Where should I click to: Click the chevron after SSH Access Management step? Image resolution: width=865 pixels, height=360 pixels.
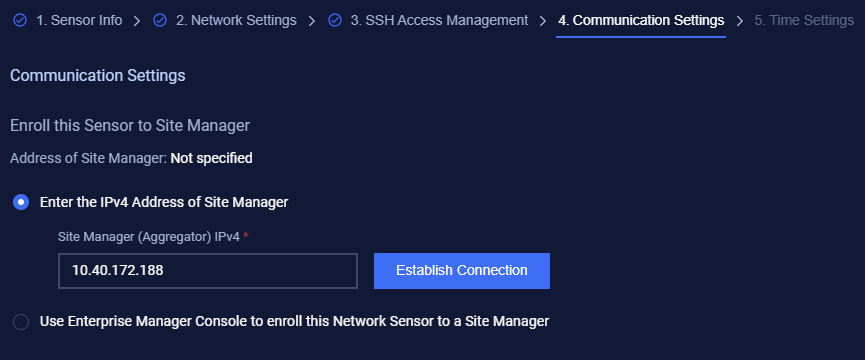coord(543,21)
